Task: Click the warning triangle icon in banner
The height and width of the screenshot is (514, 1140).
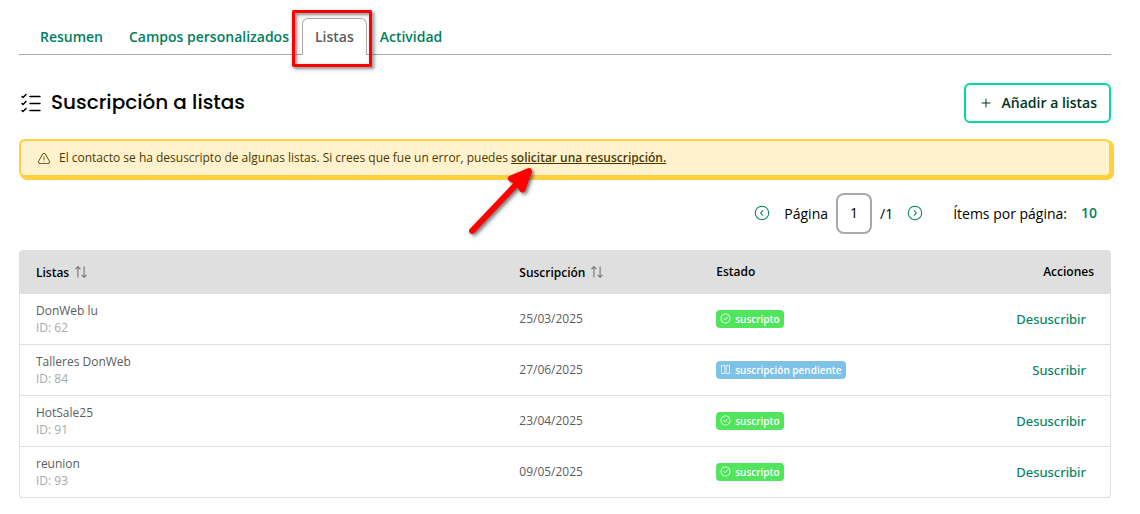Action: 44,159
